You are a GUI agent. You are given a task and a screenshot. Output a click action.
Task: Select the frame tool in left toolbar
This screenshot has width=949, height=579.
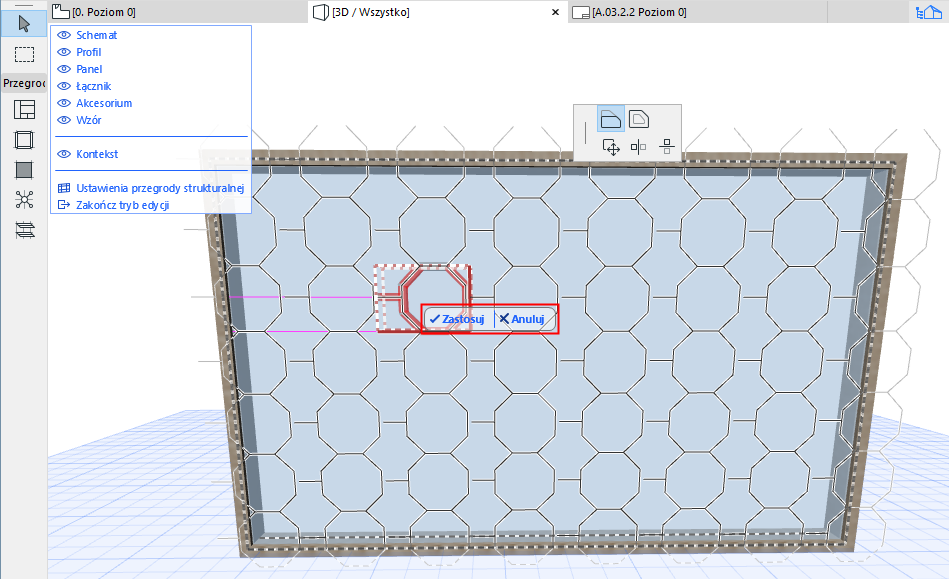[x=23, y=140]
